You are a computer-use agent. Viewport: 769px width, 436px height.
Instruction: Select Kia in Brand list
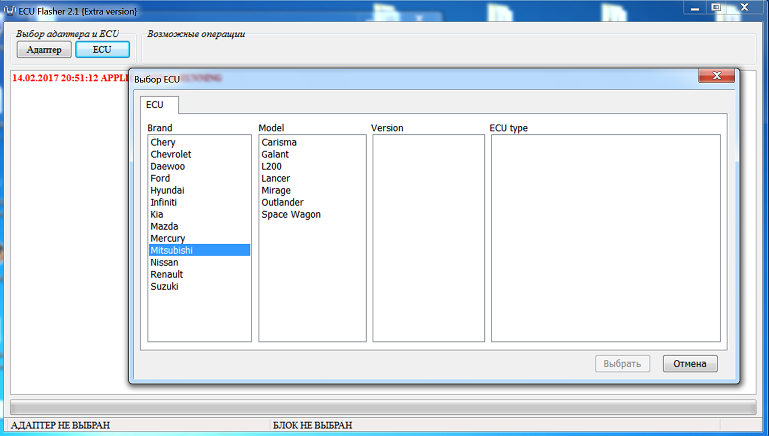pyautogui.click(x=199, y=214)
